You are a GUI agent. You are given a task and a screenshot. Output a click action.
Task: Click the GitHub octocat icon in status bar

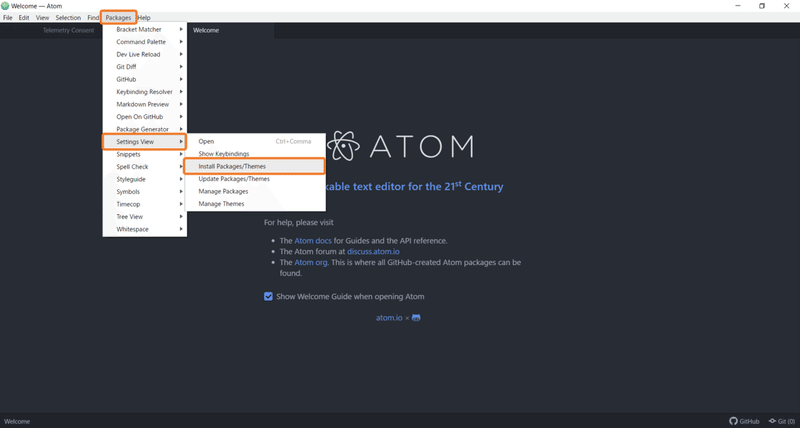point(733,421)
